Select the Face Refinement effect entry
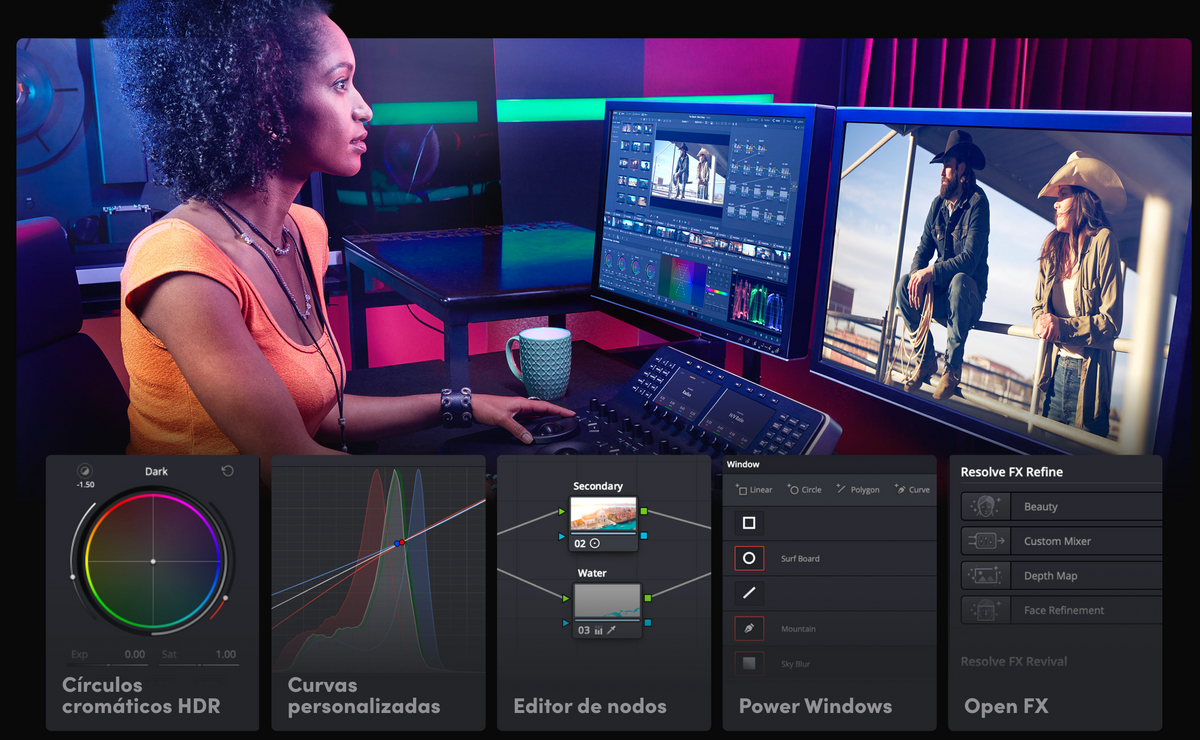Viewport: 1200px width, 740px height. point(1061,610)
